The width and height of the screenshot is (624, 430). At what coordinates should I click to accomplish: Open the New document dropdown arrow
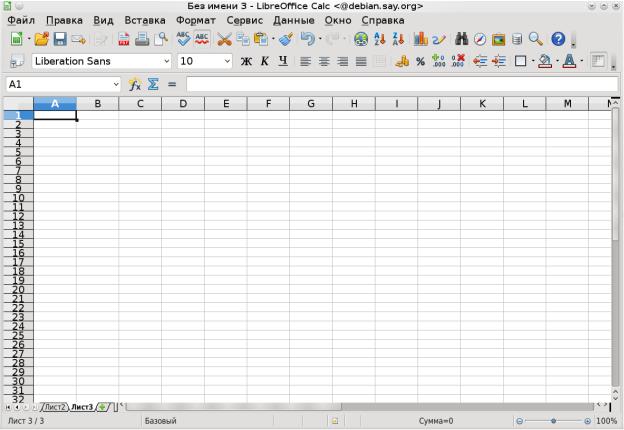(x=29, y=39)
